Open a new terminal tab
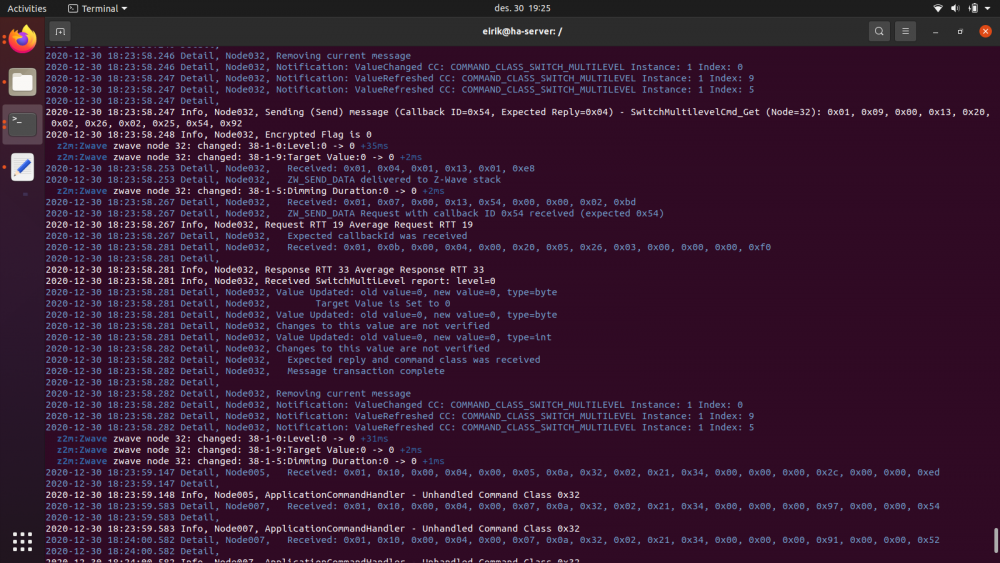1000x563 pixels. pos(60,31)
